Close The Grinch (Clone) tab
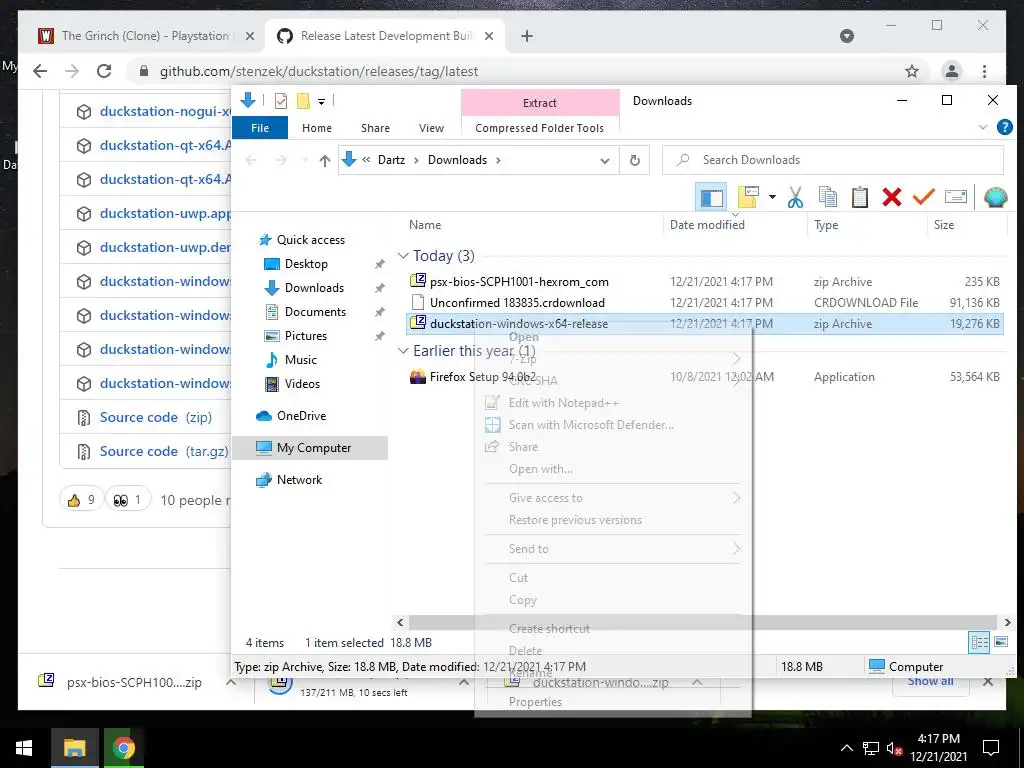Screen dimensions: 1024x768 (249, 37)
